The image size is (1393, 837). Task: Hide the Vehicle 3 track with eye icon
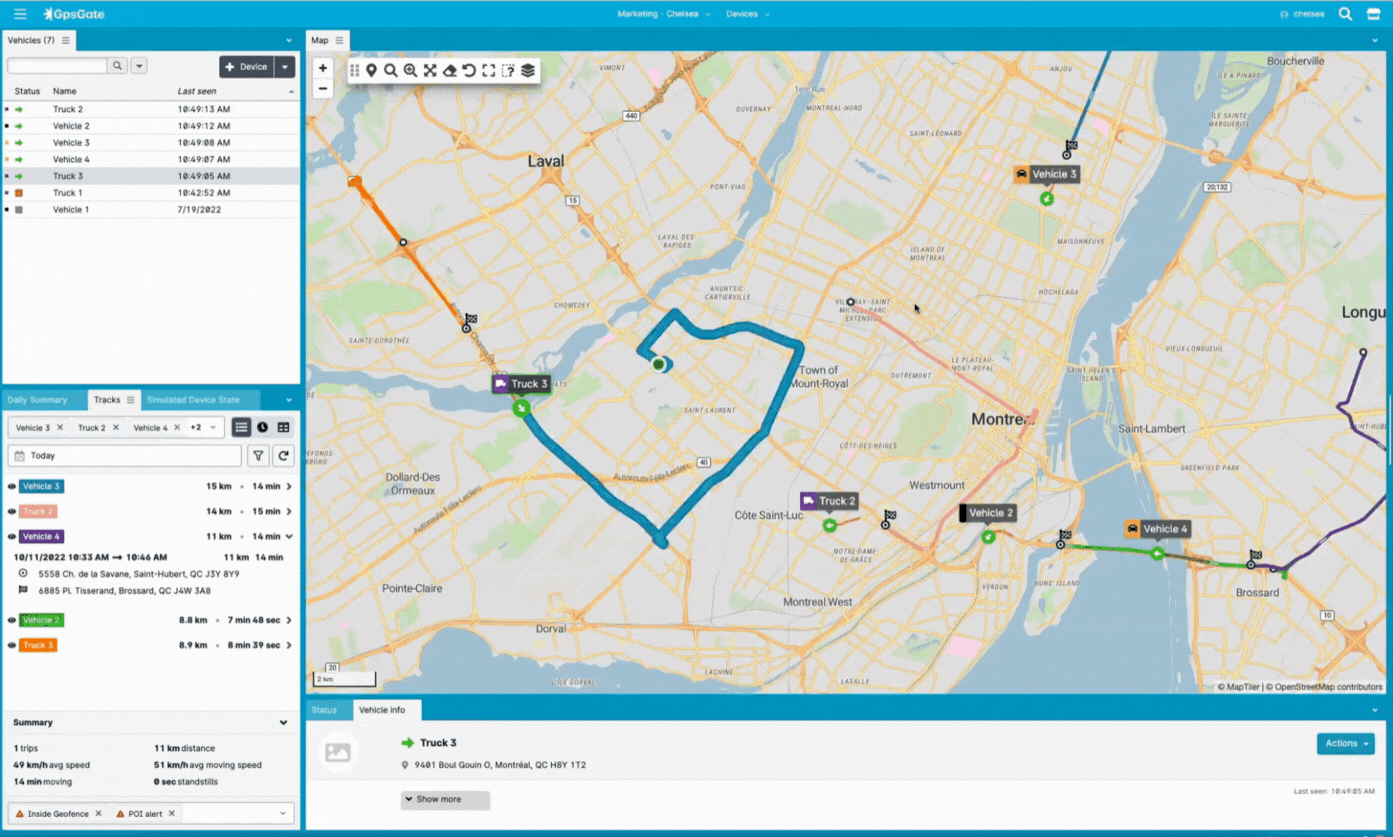(12, 487)
